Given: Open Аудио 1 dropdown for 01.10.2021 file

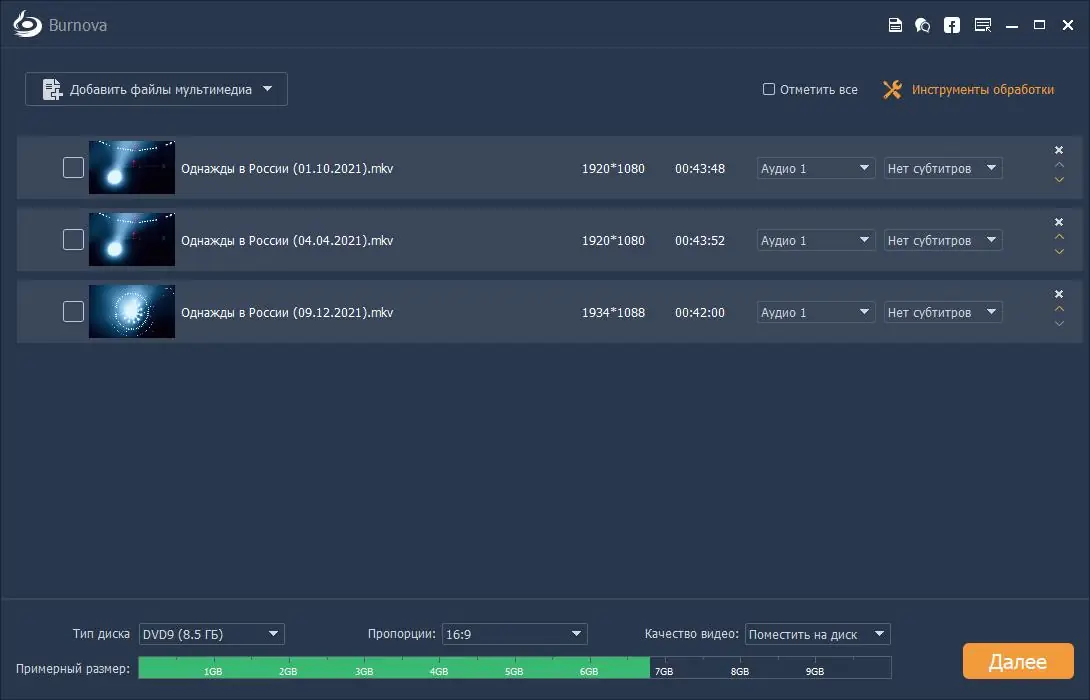Looking at the screenshot, I should point(815,168).
